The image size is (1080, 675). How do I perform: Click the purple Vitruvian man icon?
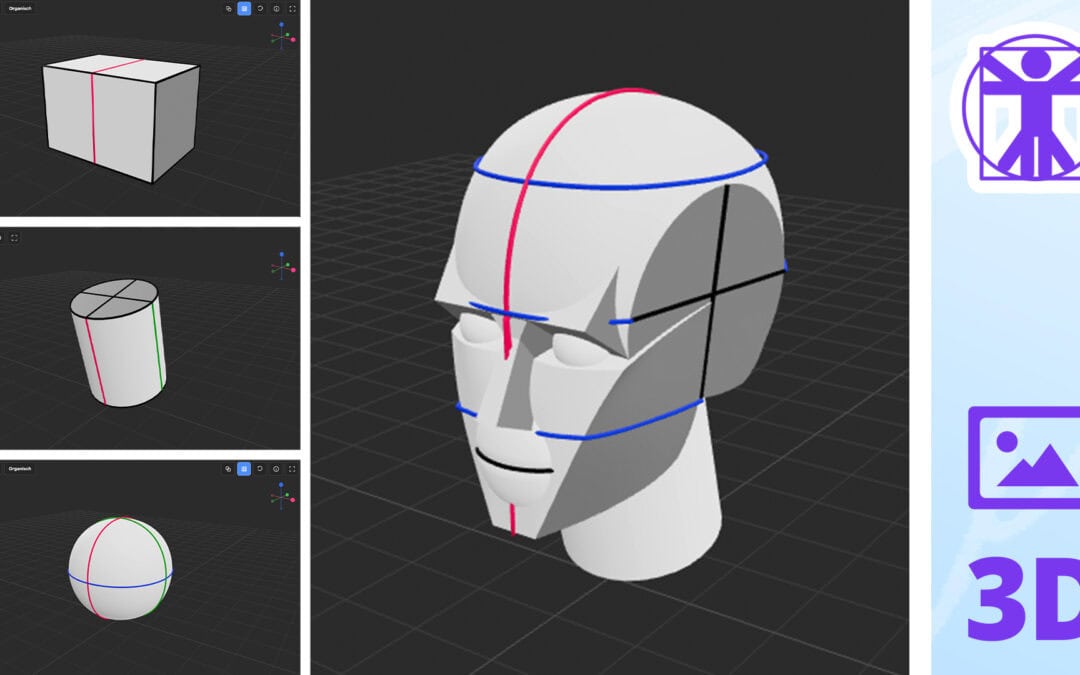[1021, 107]
